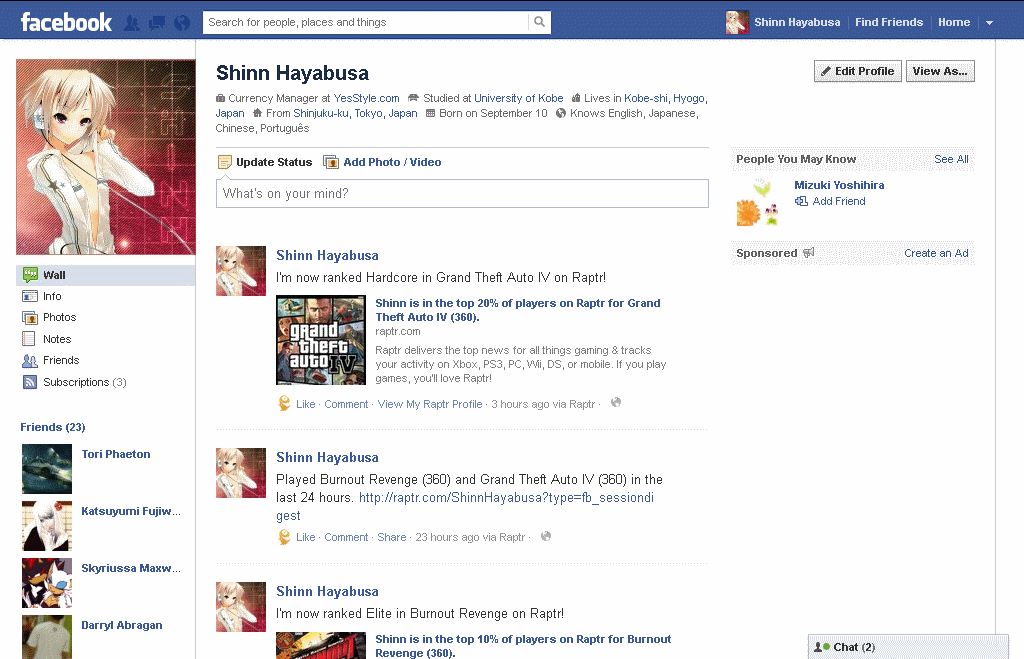Click the What's on your mind? box
This screenshot has width=1024, height=659.
[x=462, y=193]
